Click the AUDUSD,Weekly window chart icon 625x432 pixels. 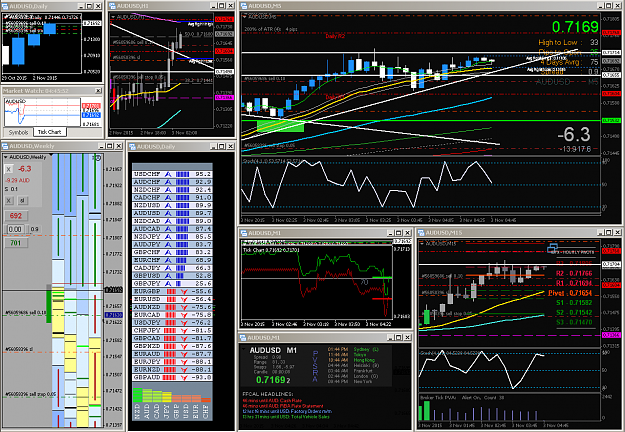(x=5, y=146)
